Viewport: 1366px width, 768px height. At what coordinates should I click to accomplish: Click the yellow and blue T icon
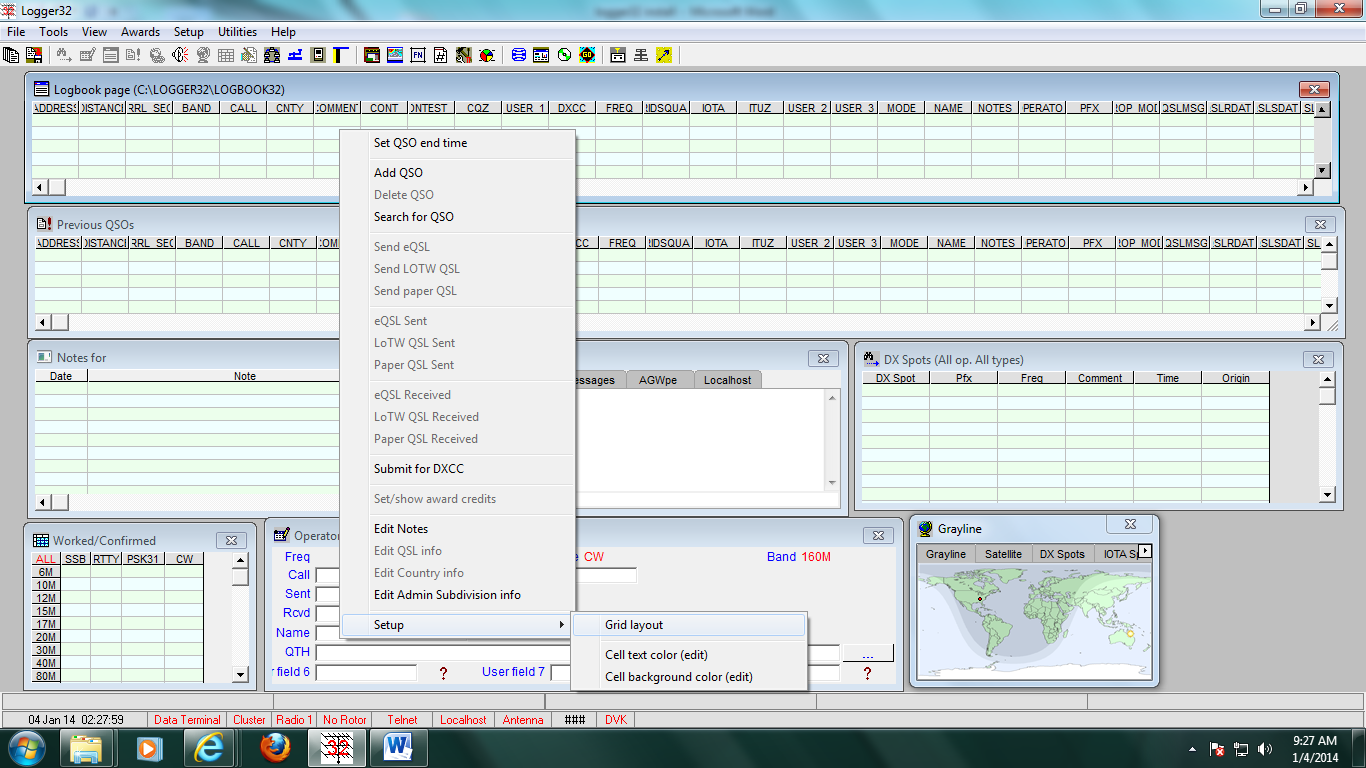(x=341, y=55)
